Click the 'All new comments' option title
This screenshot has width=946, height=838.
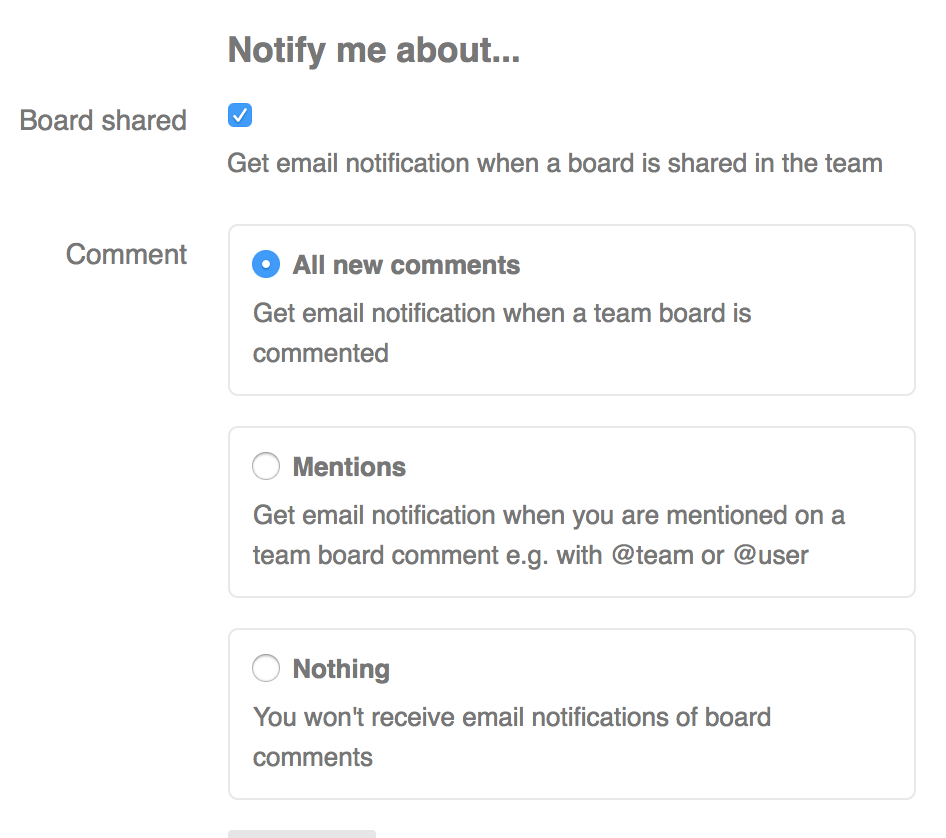pos(406,265)
